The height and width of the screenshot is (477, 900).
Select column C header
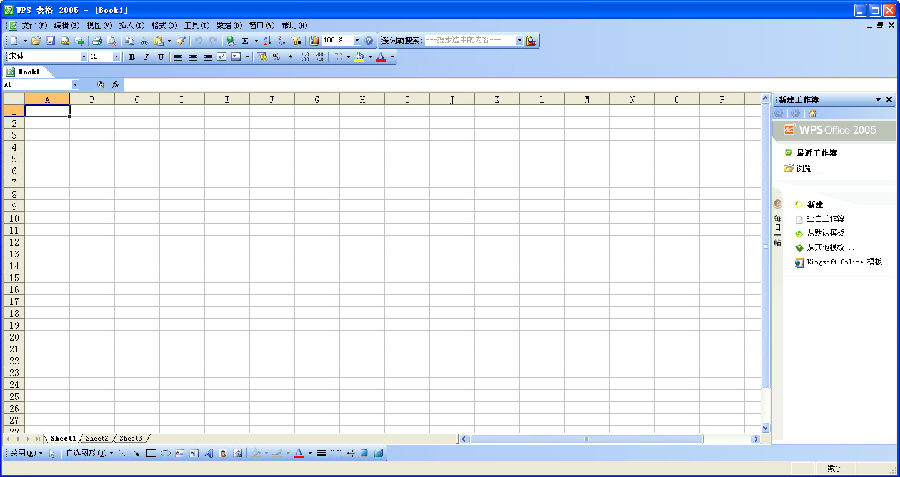point(137,99)
